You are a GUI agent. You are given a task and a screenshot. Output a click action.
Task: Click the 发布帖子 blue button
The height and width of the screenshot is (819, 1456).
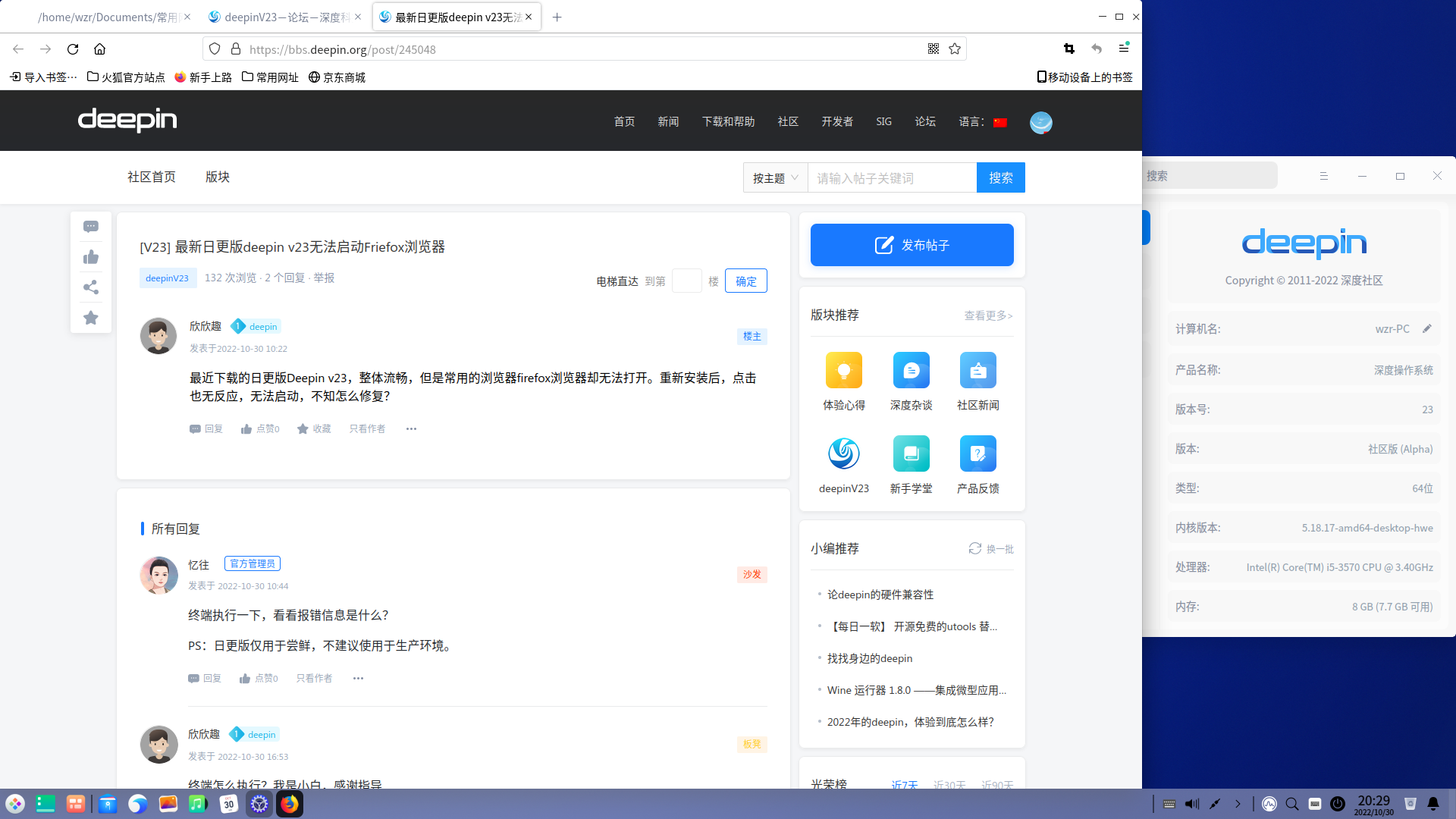[912, 244]
